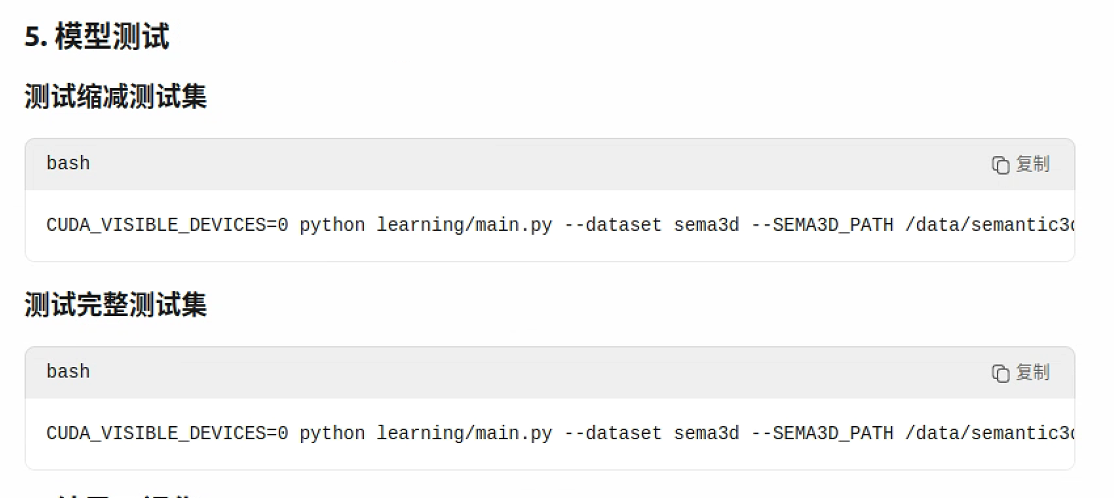Screen dimensions: 1114x498
Task: Click the bash label of first code block
Action: coord(68,163)
